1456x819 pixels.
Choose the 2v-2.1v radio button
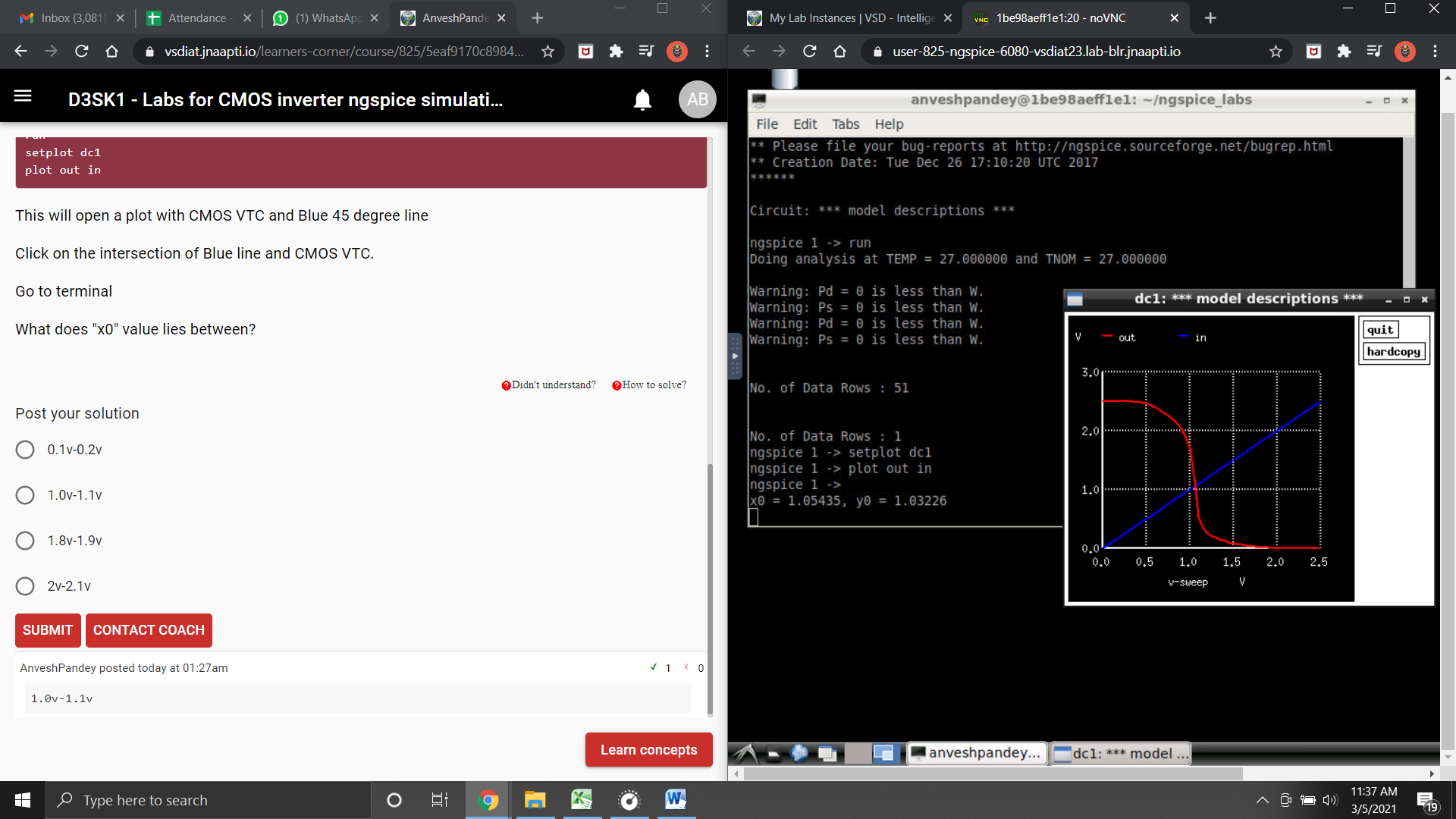(x=24, y=585)
